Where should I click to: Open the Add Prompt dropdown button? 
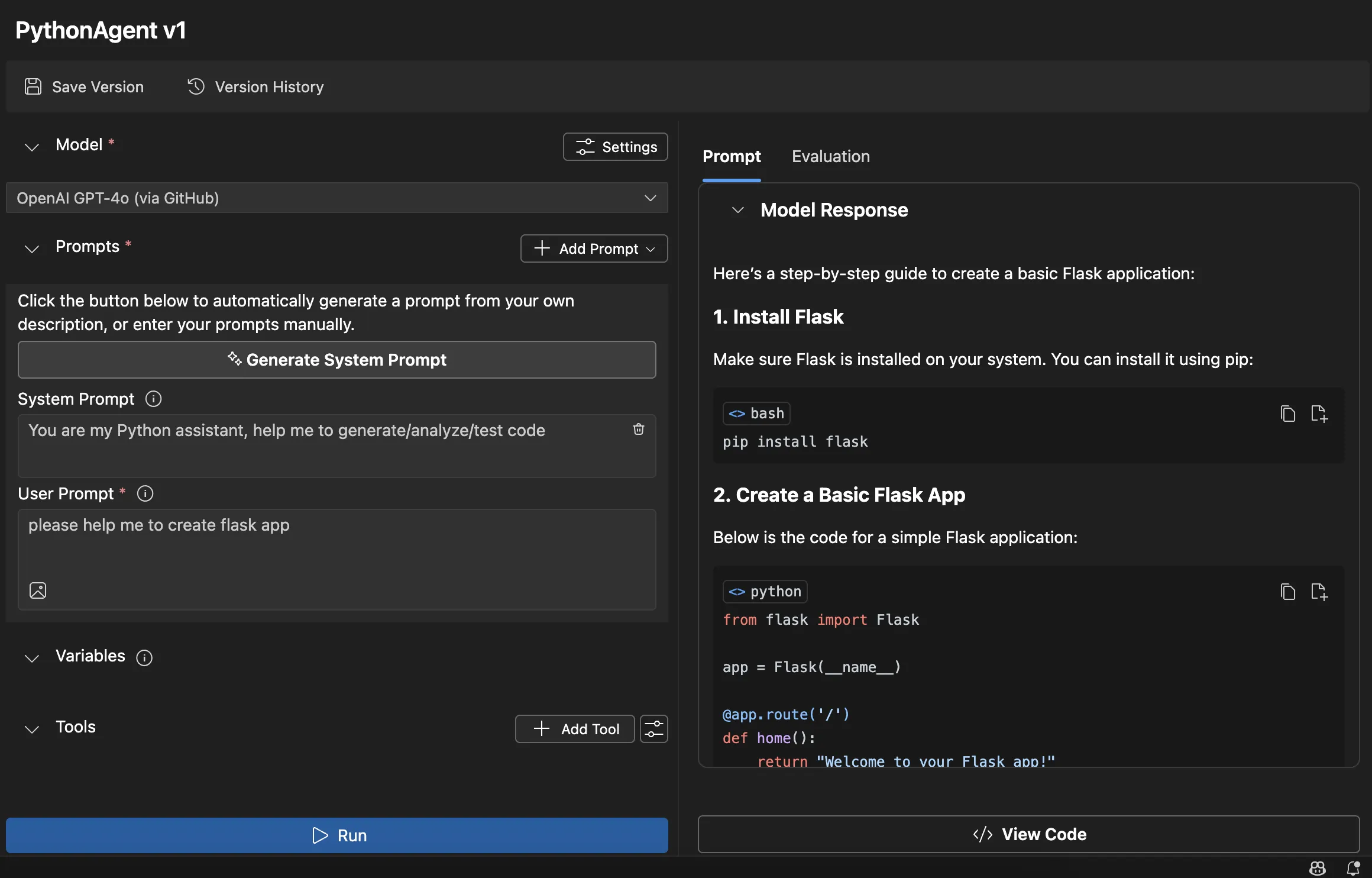tap(594, 248)
